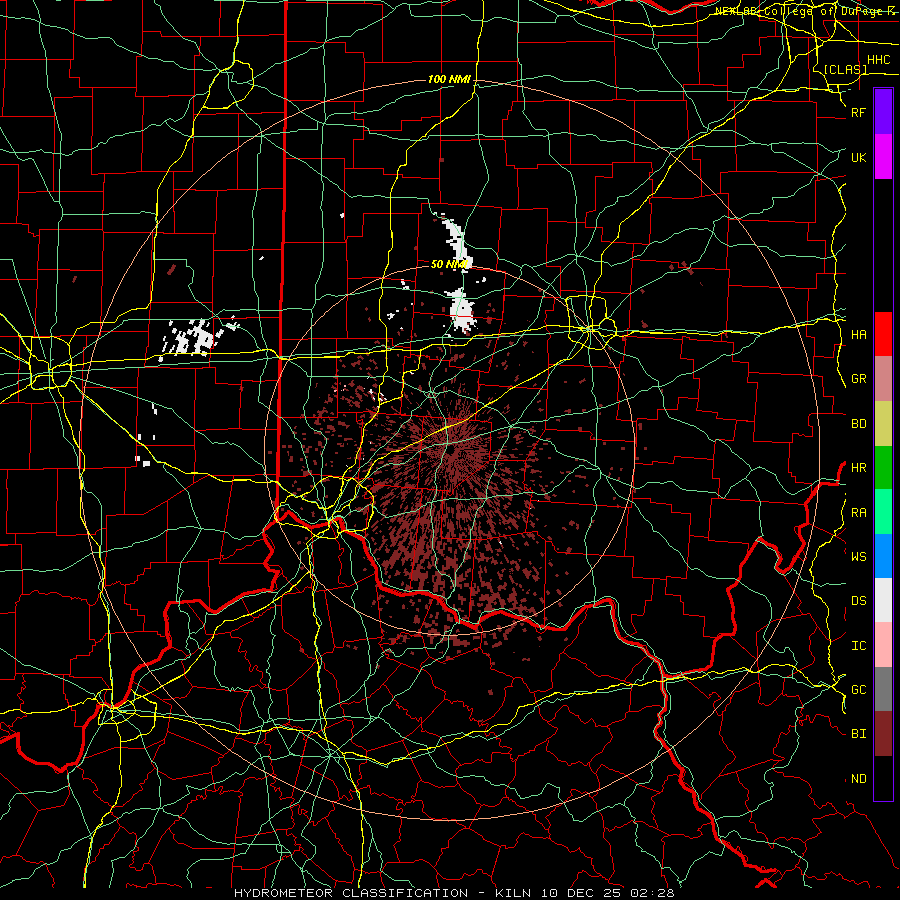Pick the bright red HA legend swatch
Screen dimensions: 900x900
883,334
